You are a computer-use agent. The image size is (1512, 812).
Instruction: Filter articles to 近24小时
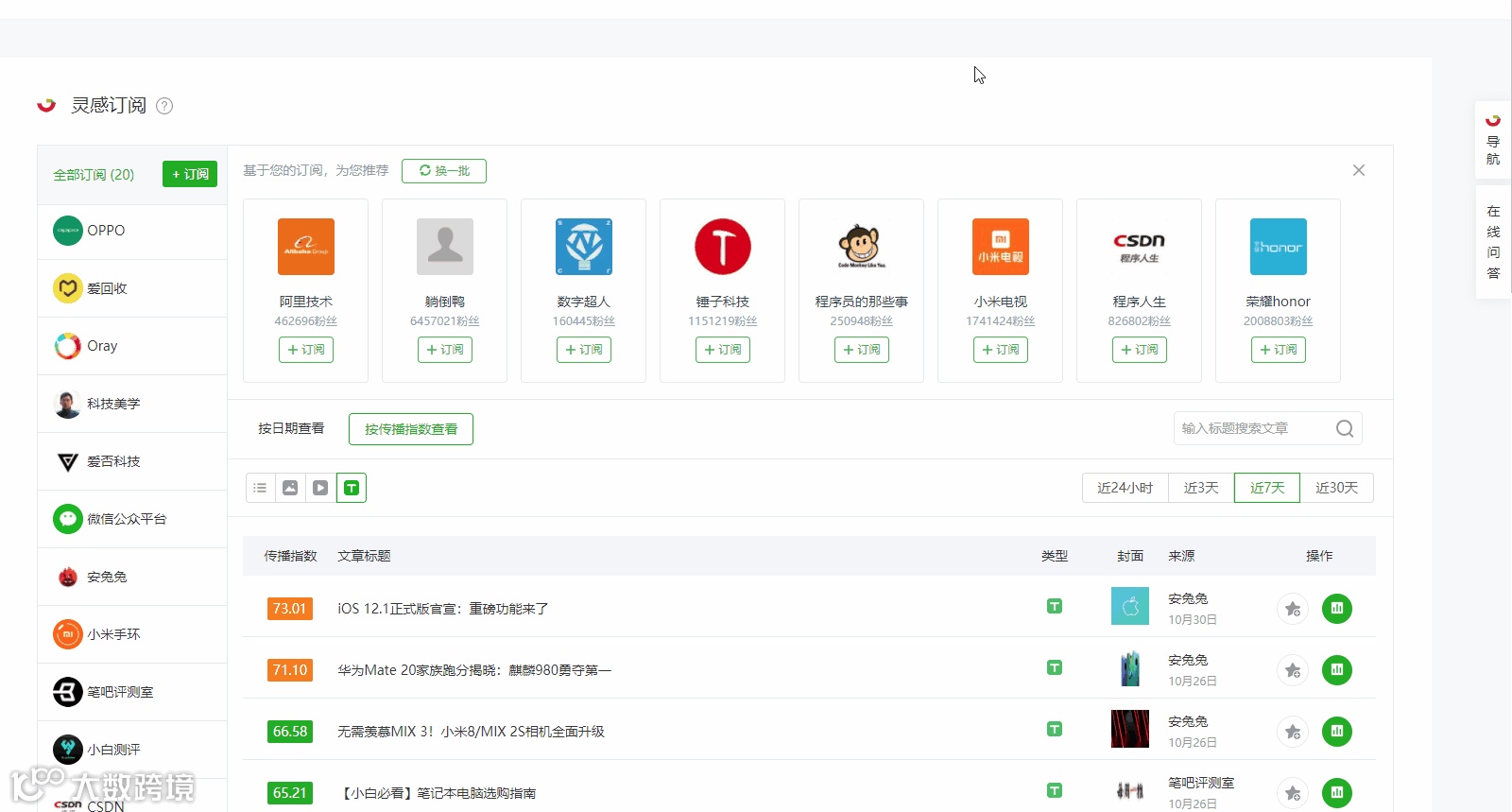[1125, 488]
